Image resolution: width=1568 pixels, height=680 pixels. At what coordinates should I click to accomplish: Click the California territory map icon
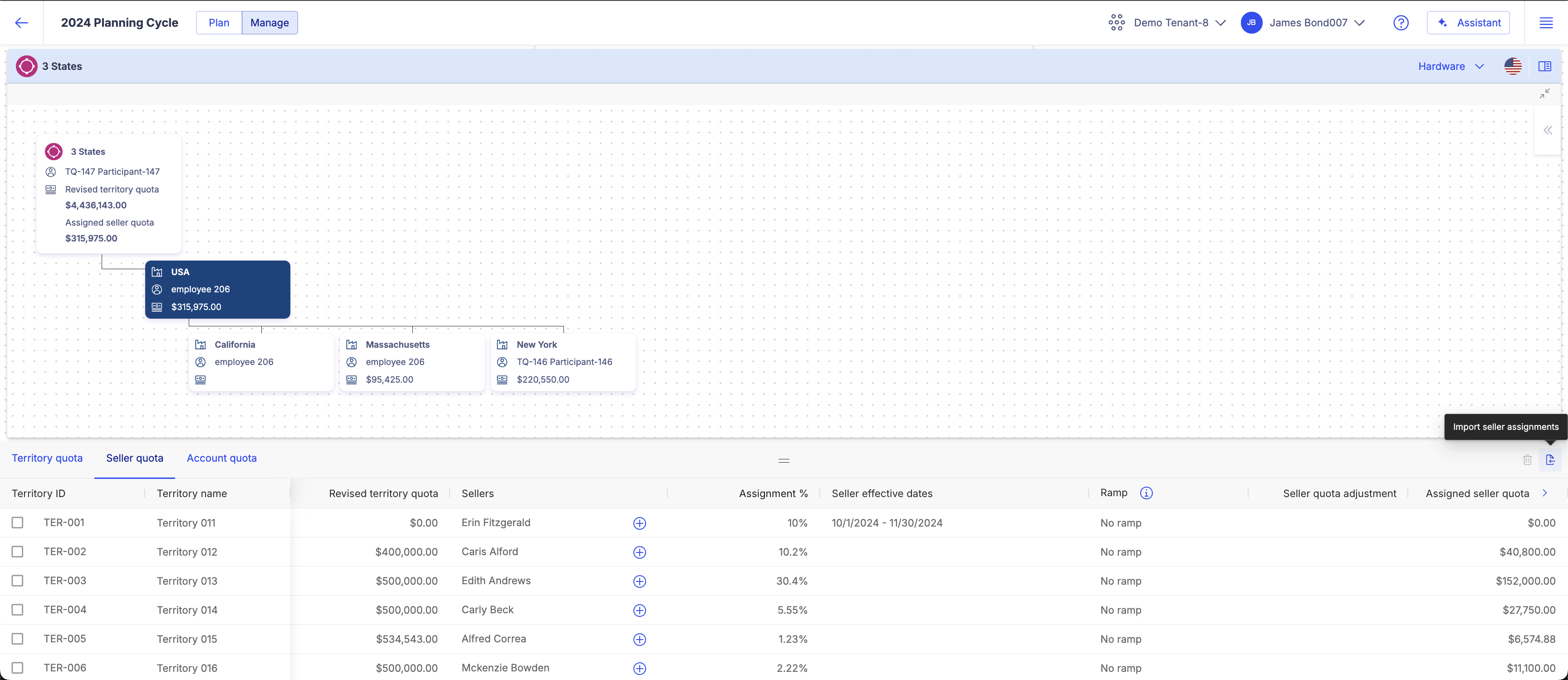tap(200, 345)
